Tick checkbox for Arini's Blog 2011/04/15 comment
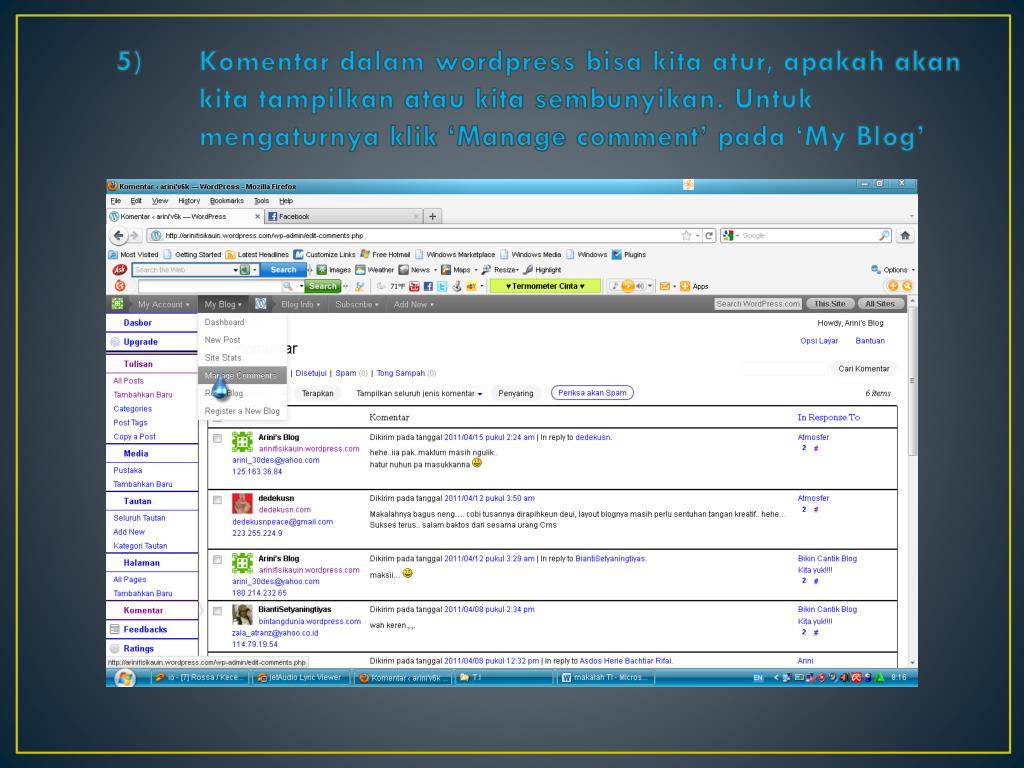The image size is (1024, 768). 217,439
